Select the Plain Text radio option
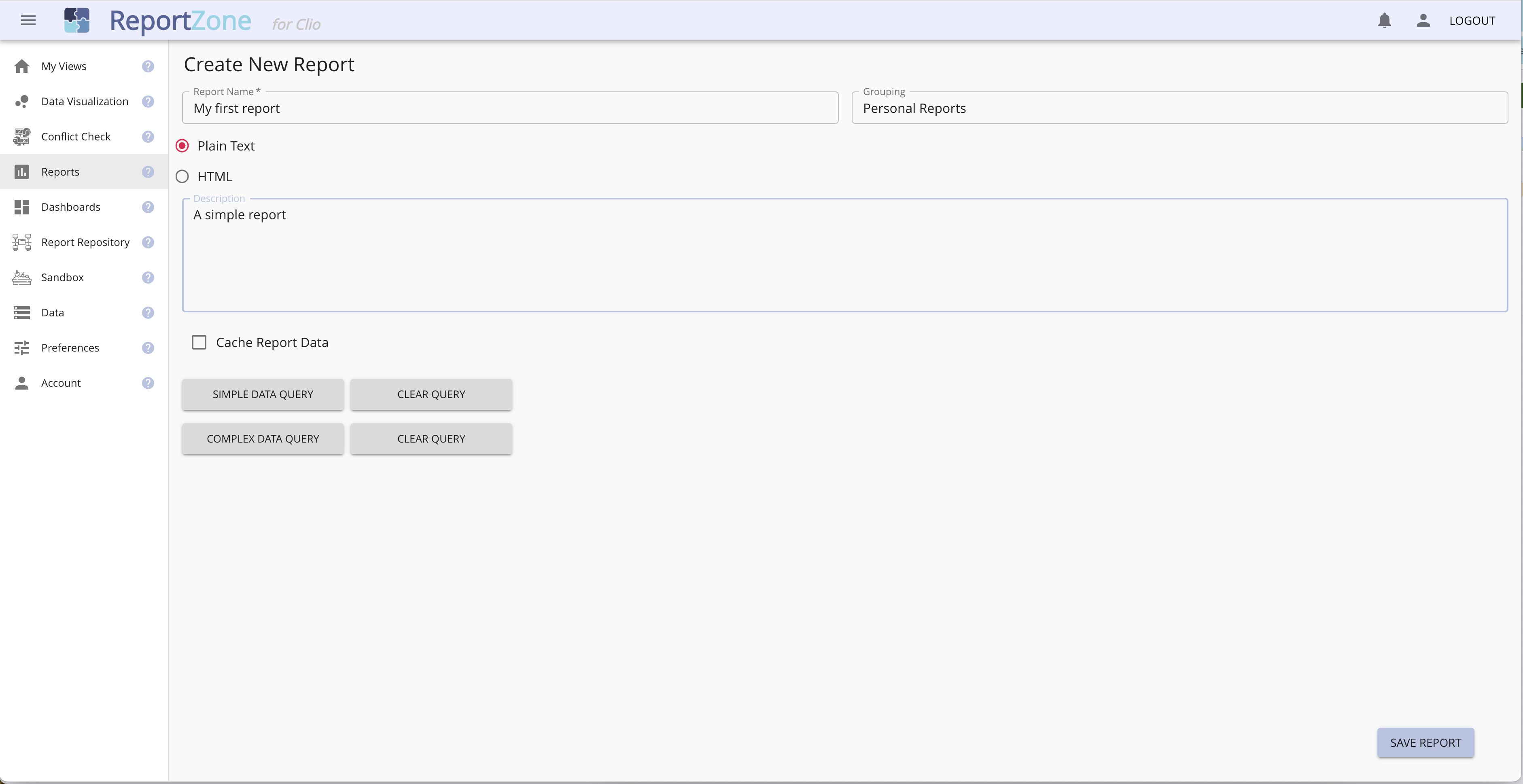 (182, 146)
